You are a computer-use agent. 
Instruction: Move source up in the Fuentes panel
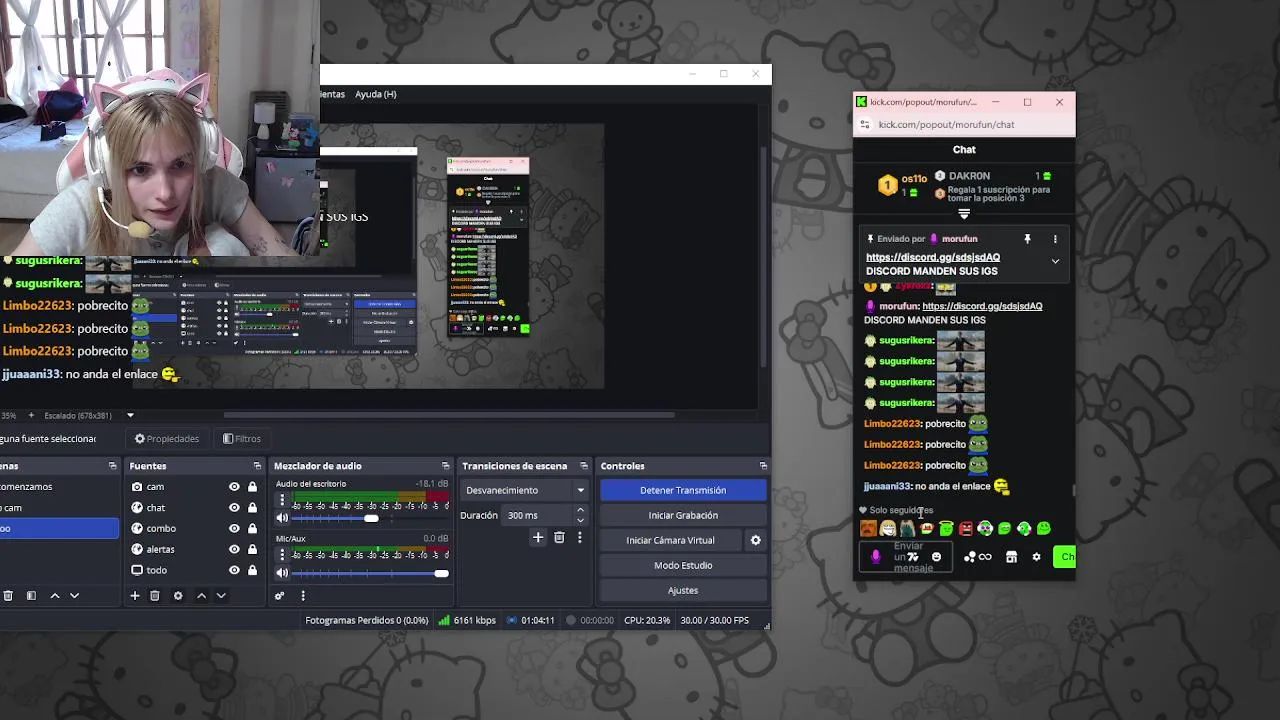tap(201, 596)
